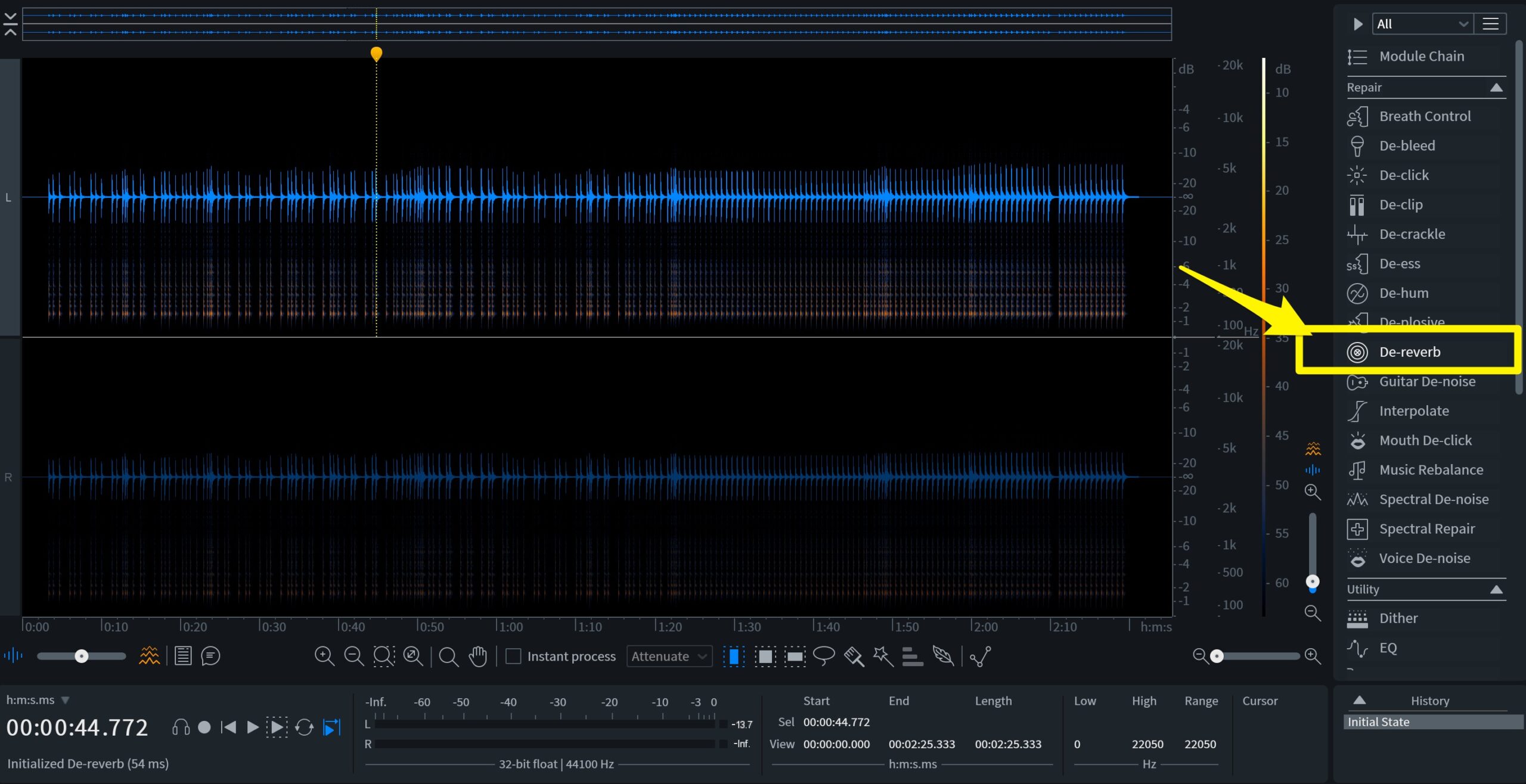Toggle loop playback in the transport
The height and width of the screenshot is (784, 1526).
click(305, 727)
